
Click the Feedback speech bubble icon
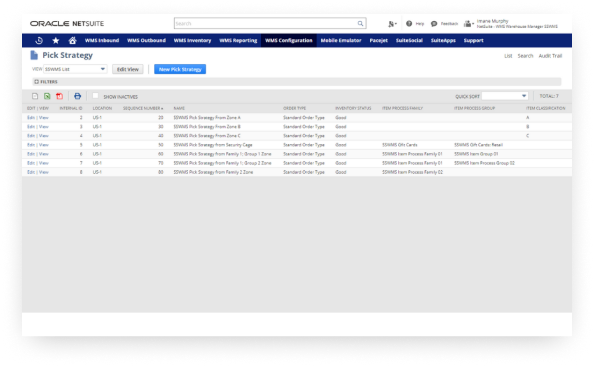tap(434, 24)
